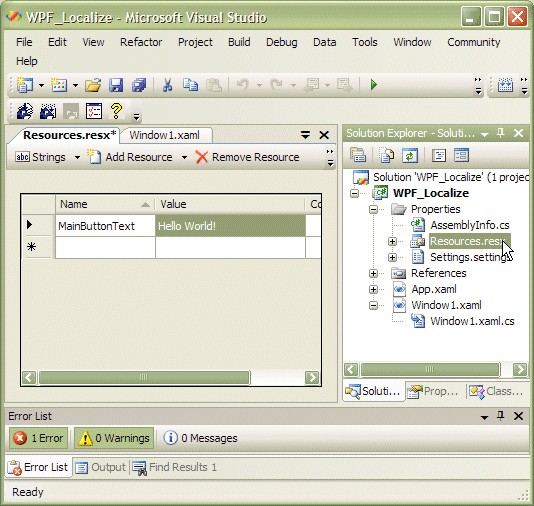Toggle the 0 Warnings filter button
Viewport: 534px width, 506px height.
(x=114, y=438)
